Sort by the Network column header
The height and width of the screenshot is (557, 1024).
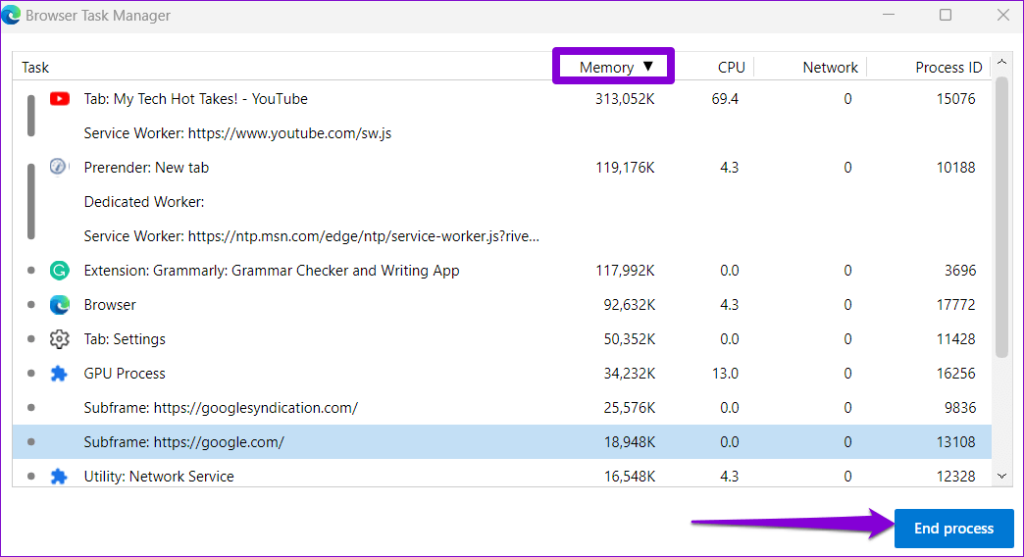829,67
